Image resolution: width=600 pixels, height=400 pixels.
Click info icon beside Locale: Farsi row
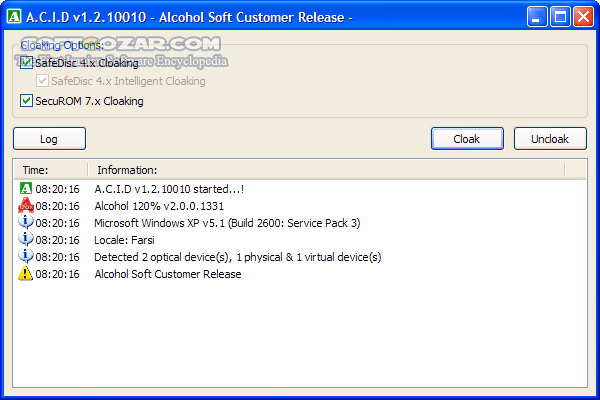(26, 240)
